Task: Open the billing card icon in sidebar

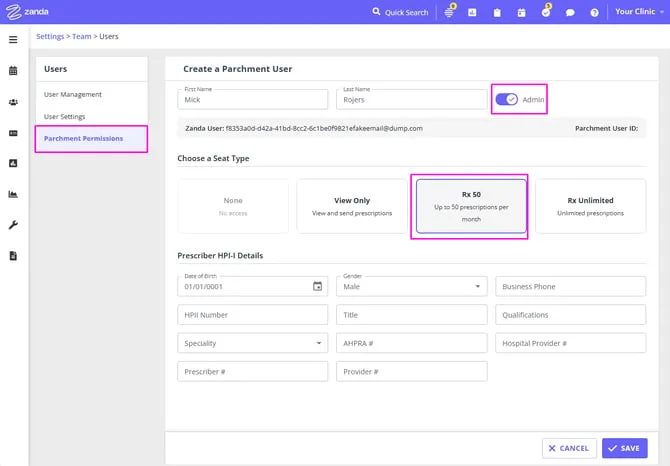Action: 13,133
